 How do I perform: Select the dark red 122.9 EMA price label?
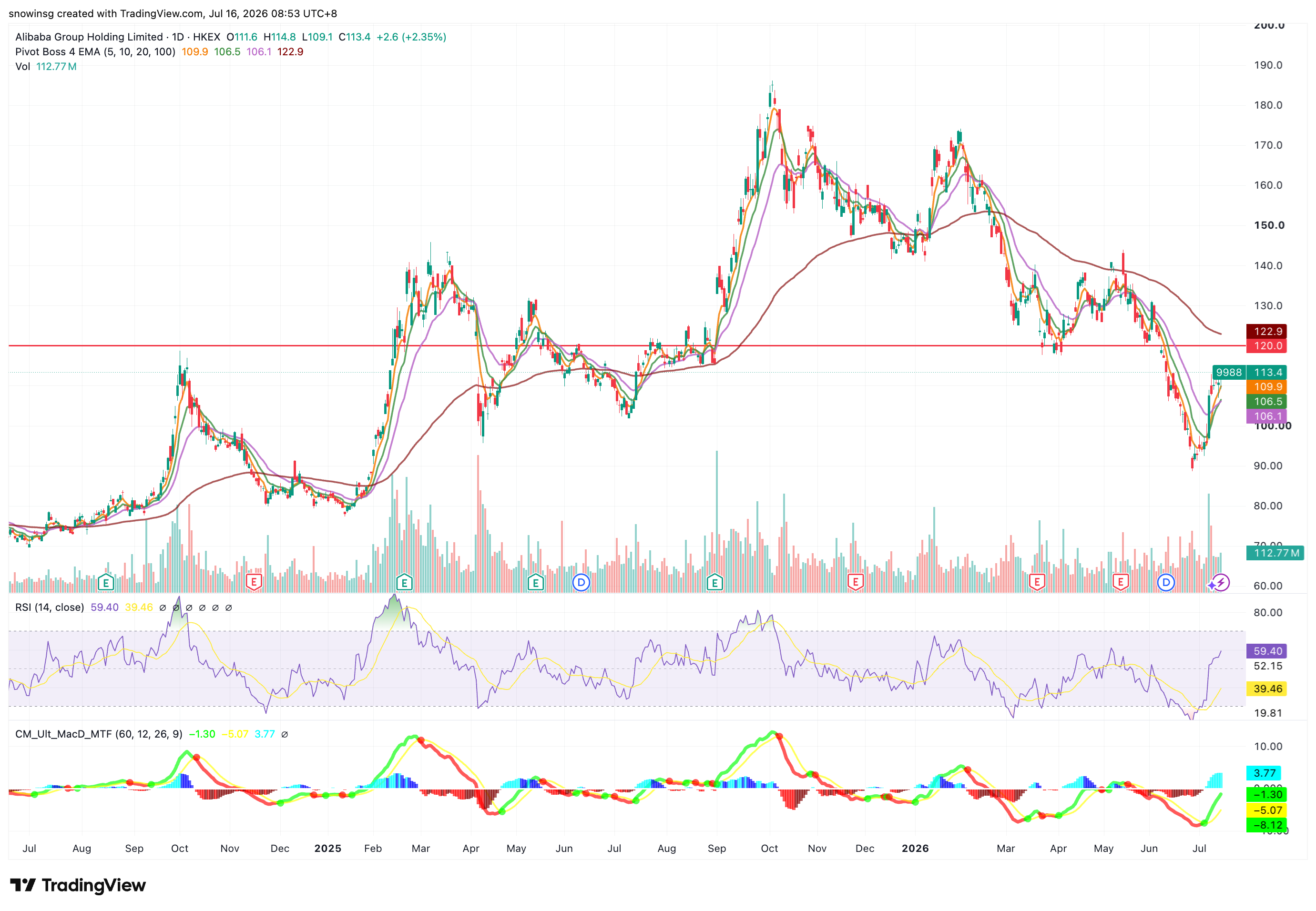1266,332
